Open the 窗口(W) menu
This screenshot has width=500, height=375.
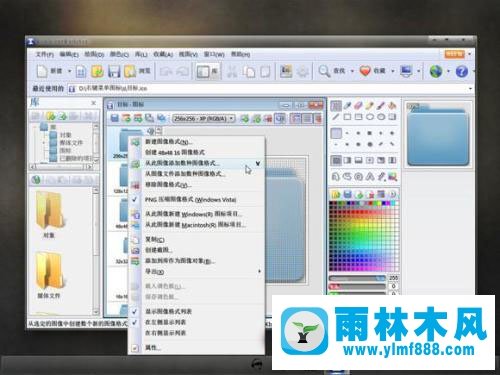click(214, 54)
